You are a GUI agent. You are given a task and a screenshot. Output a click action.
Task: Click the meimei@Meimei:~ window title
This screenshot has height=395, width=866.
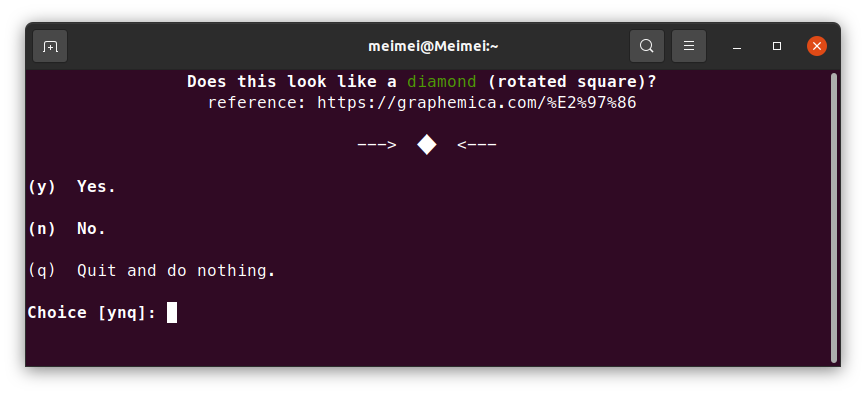click(x=433, y=46)
